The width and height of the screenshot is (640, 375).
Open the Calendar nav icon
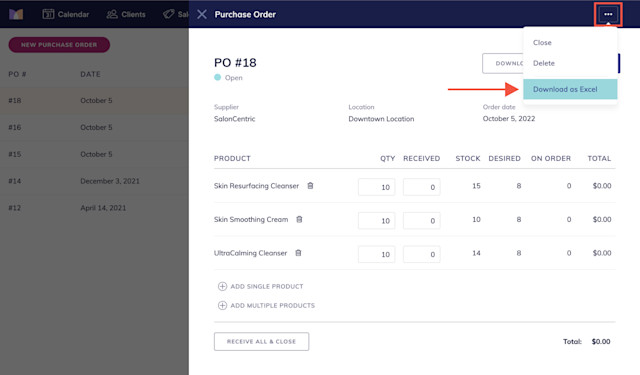point(48,14)
